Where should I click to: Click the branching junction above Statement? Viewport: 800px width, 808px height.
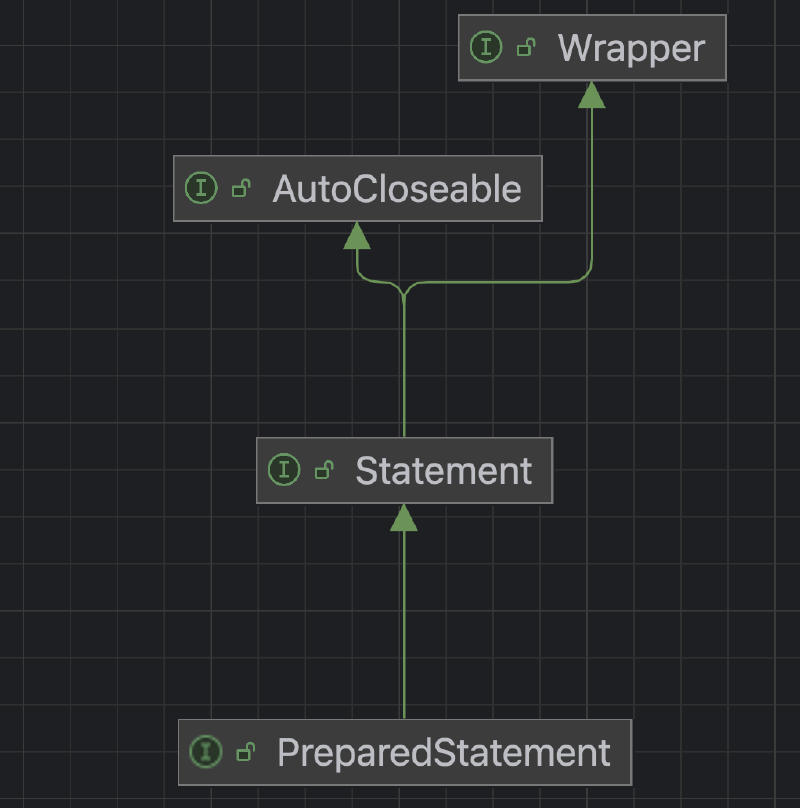[404, 292]
